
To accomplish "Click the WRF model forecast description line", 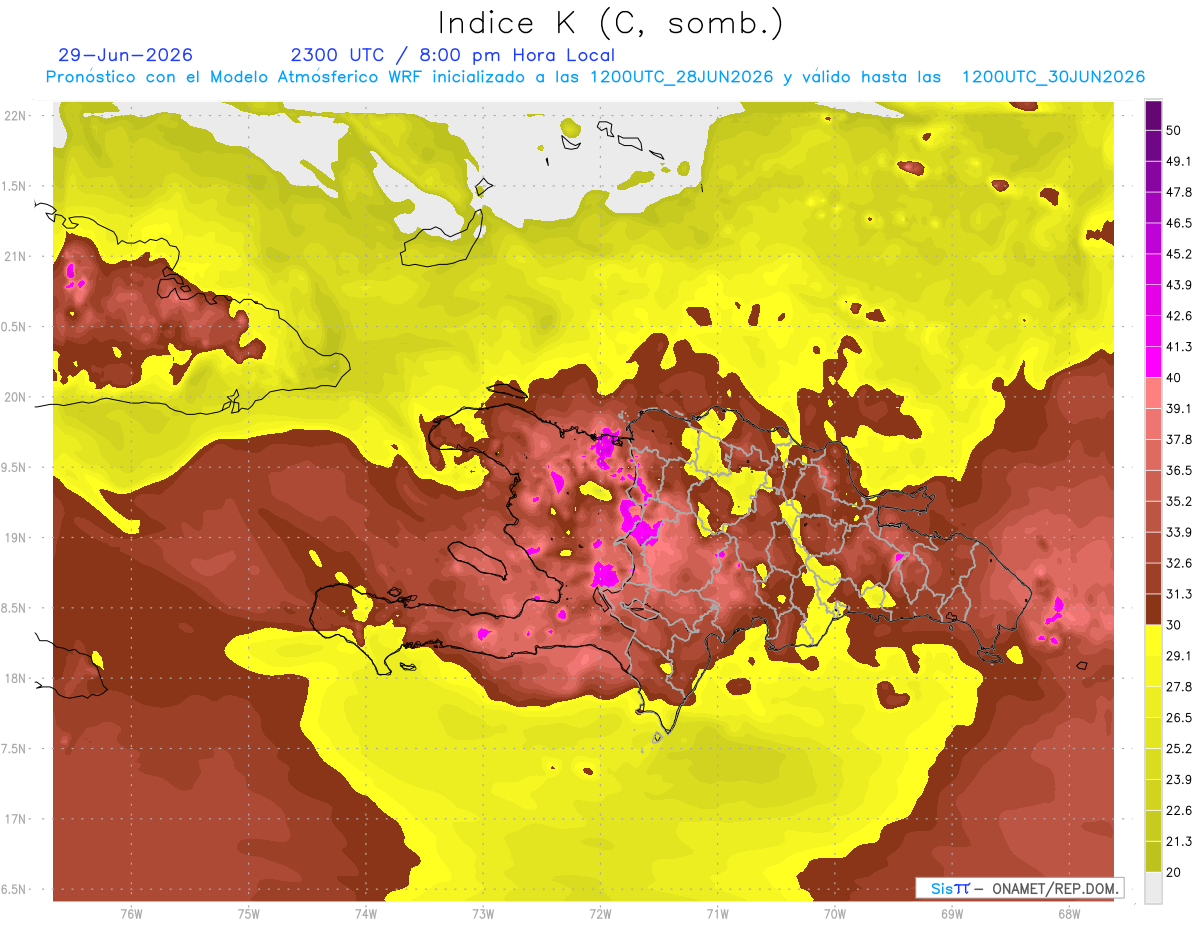I will [595, 77].
